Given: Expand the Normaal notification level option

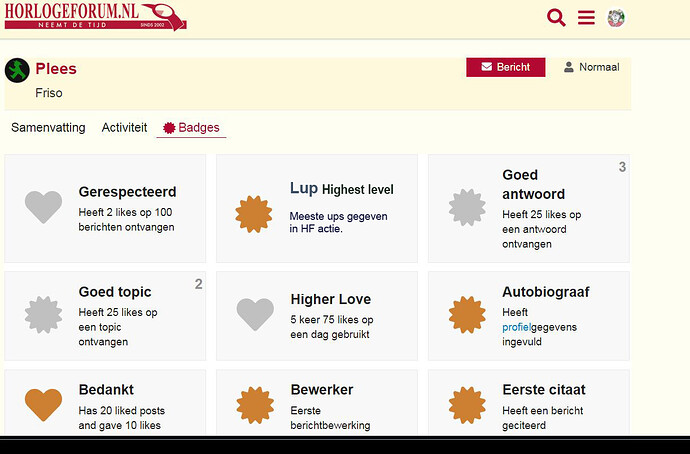Looking at the screenshot, I should [x=591, y=67].
